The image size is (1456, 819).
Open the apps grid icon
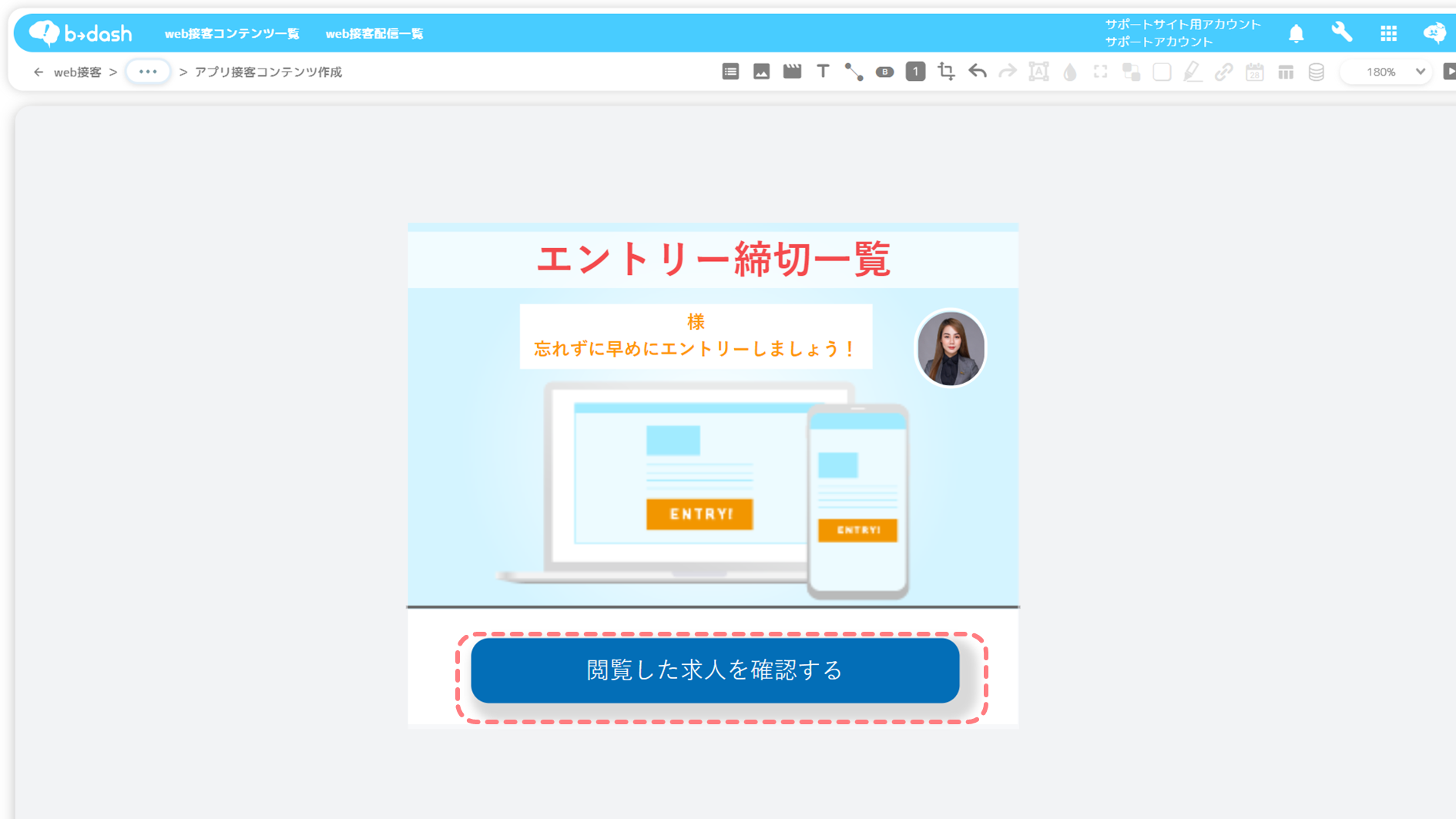tap(1388, 33)
